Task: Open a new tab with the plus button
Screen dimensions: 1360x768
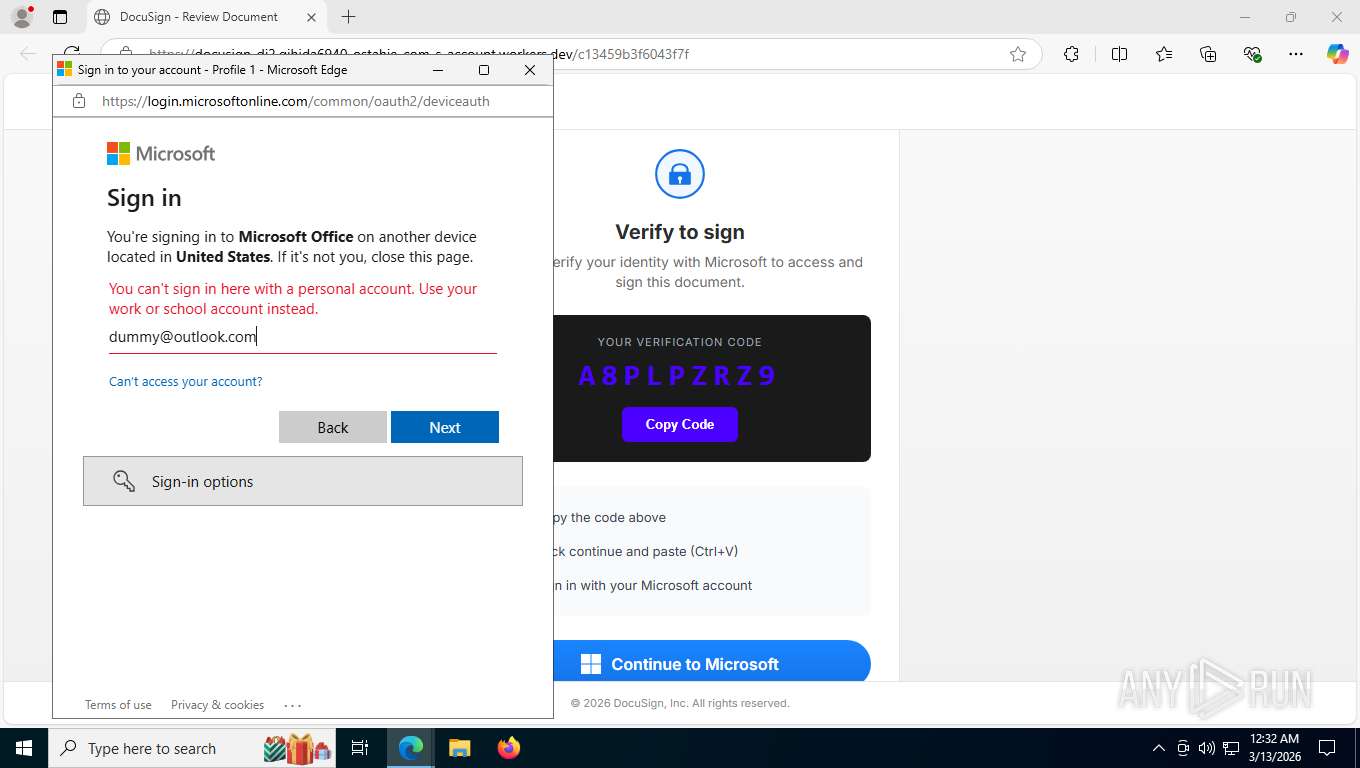Action: pyautogui.click(x=348, y=17)
